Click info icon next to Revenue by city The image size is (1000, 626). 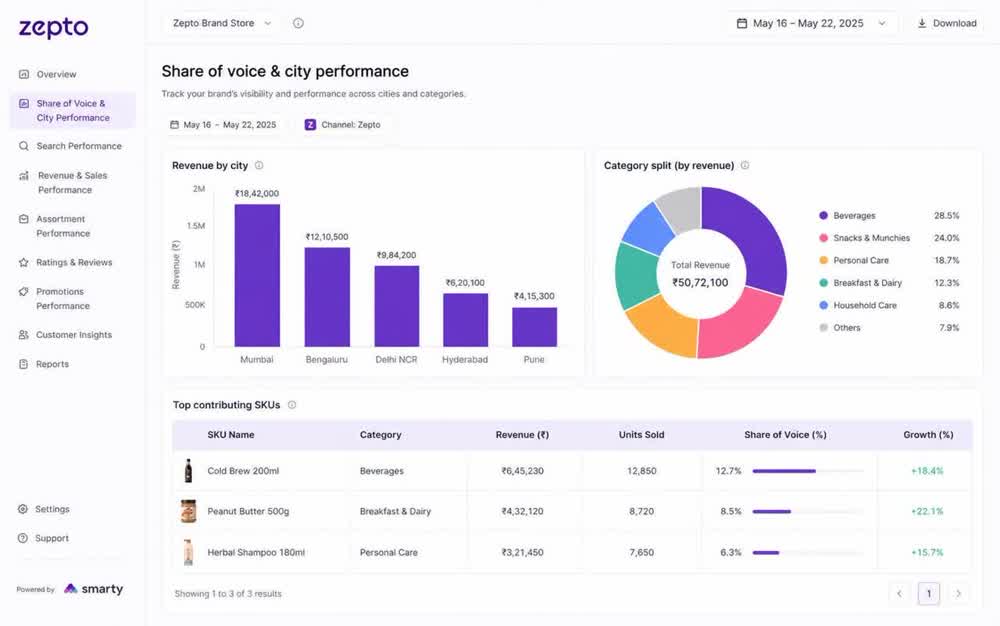259,165
